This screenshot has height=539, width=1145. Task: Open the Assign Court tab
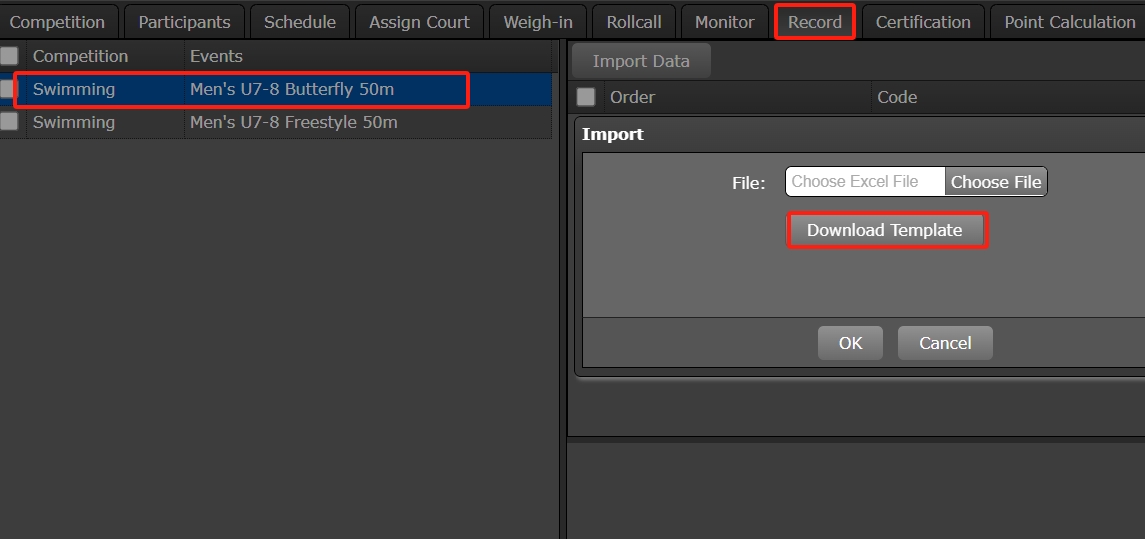coord(419,22)
